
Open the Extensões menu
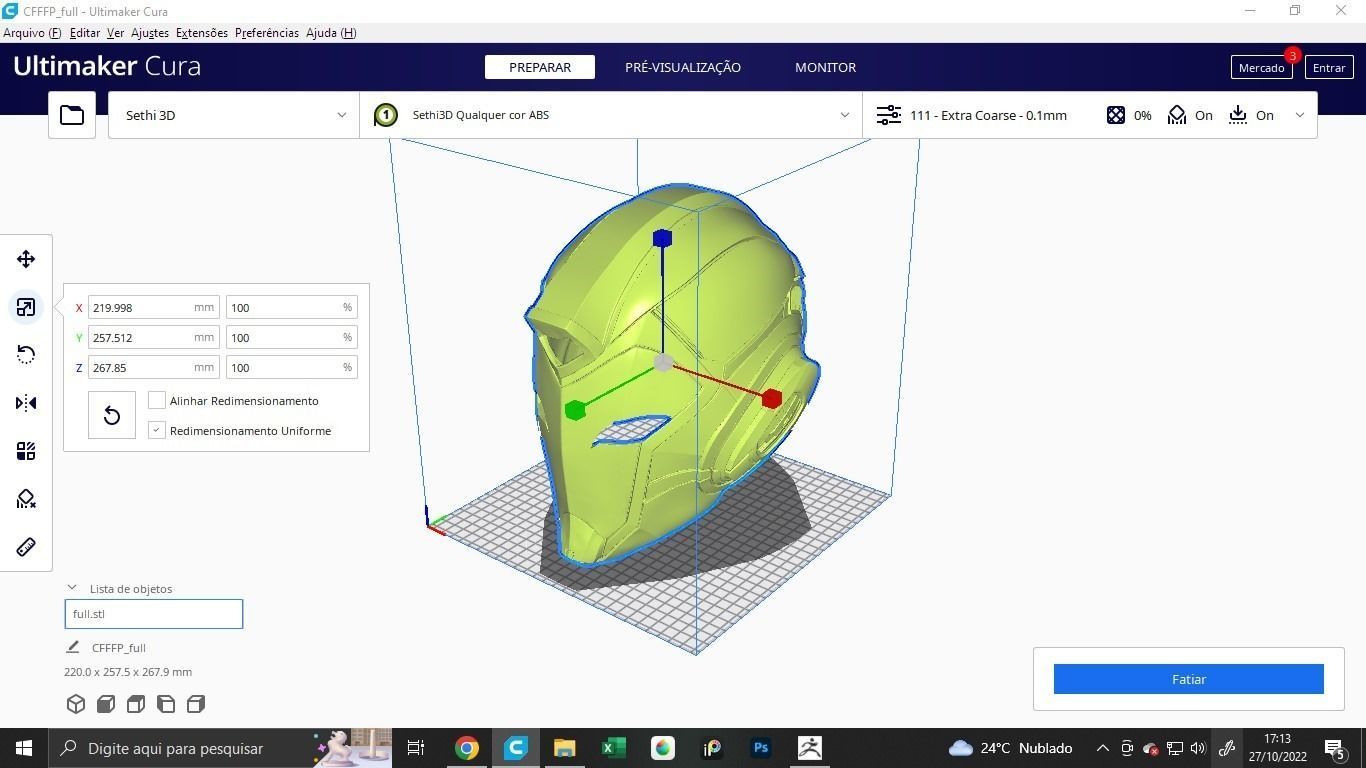tap(202, 33)
